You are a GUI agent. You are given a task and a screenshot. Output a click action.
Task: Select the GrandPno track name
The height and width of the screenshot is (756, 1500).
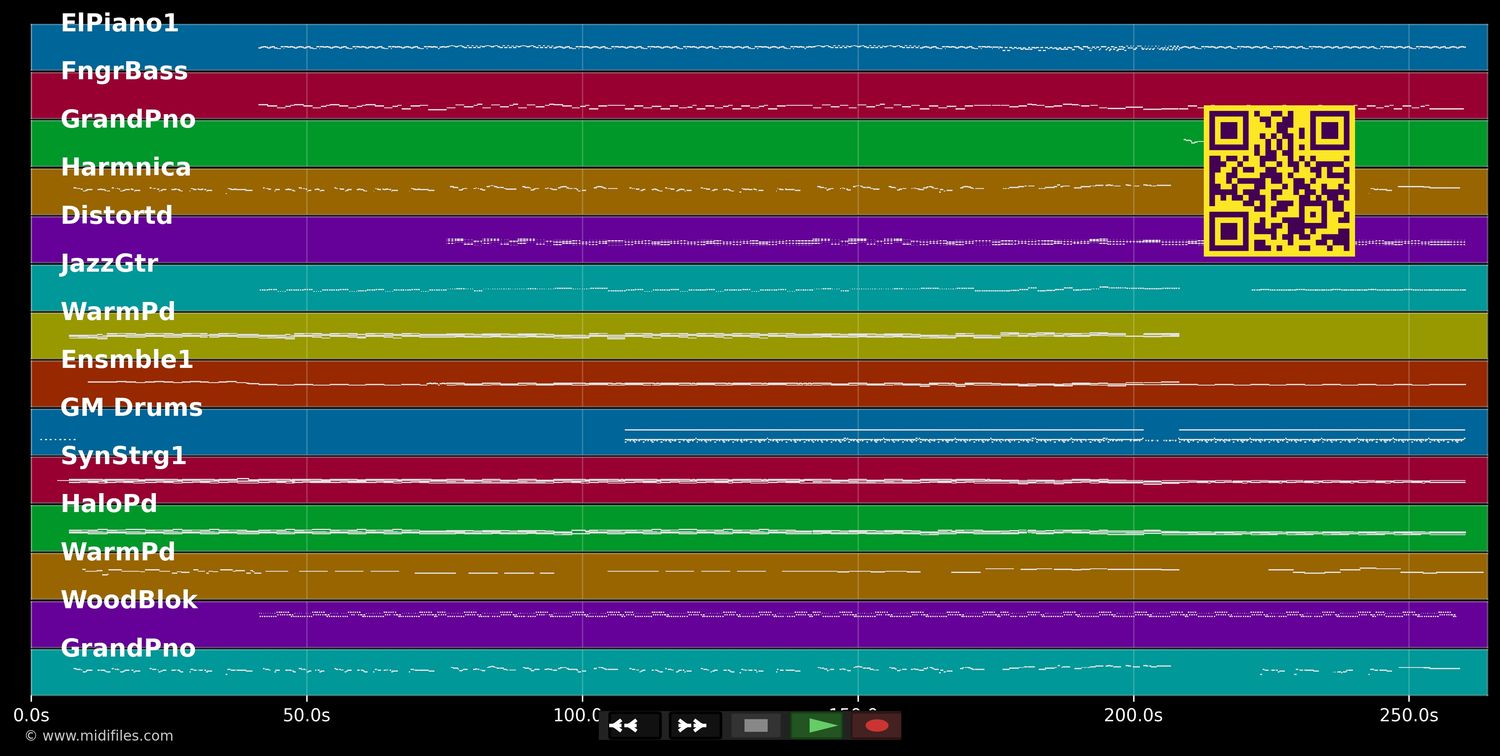coord(128,119)
